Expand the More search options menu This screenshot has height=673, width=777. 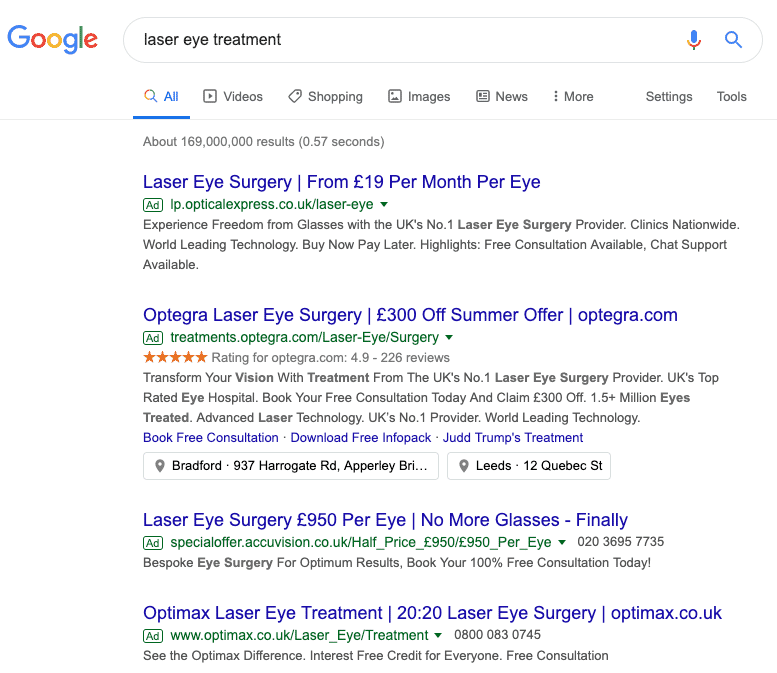573,97
